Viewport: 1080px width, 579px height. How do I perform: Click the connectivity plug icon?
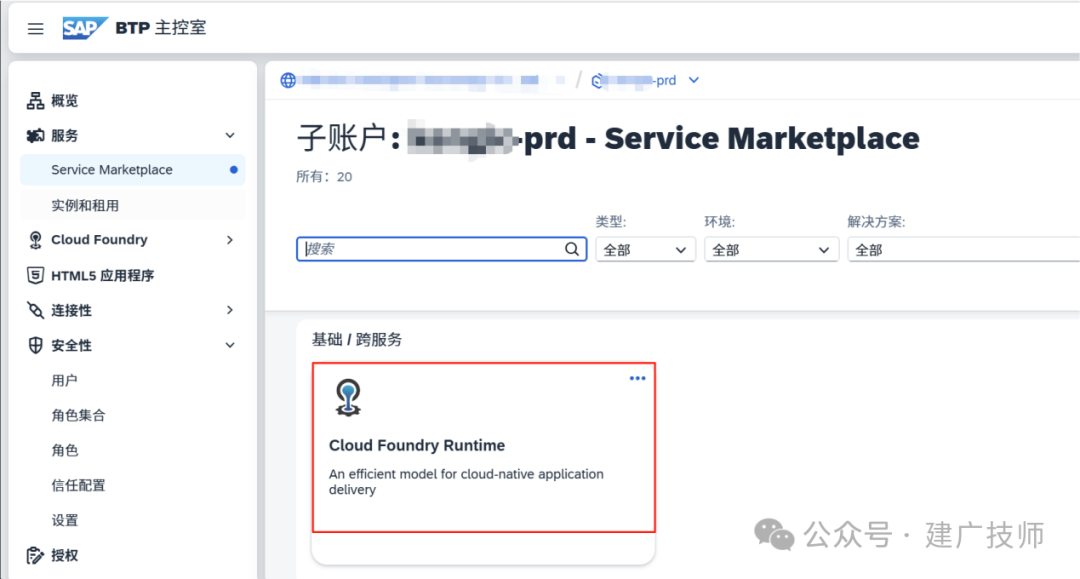click(35, 310)
